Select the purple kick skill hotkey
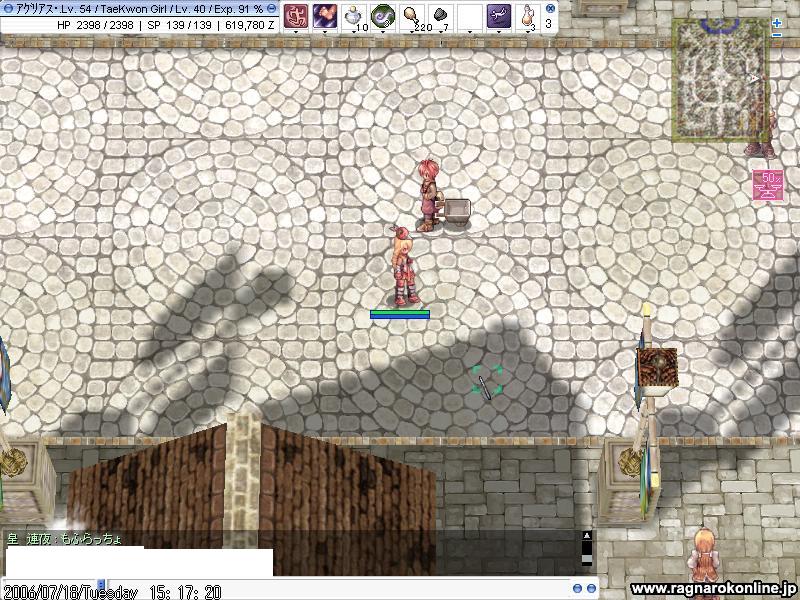Viewport: 800px width, 600px height. coord(325,16)
